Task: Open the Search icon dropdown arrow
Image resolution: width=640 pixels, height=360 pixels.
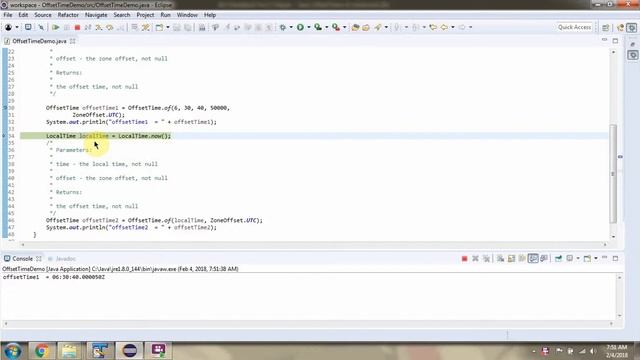Action: point(386,27)
